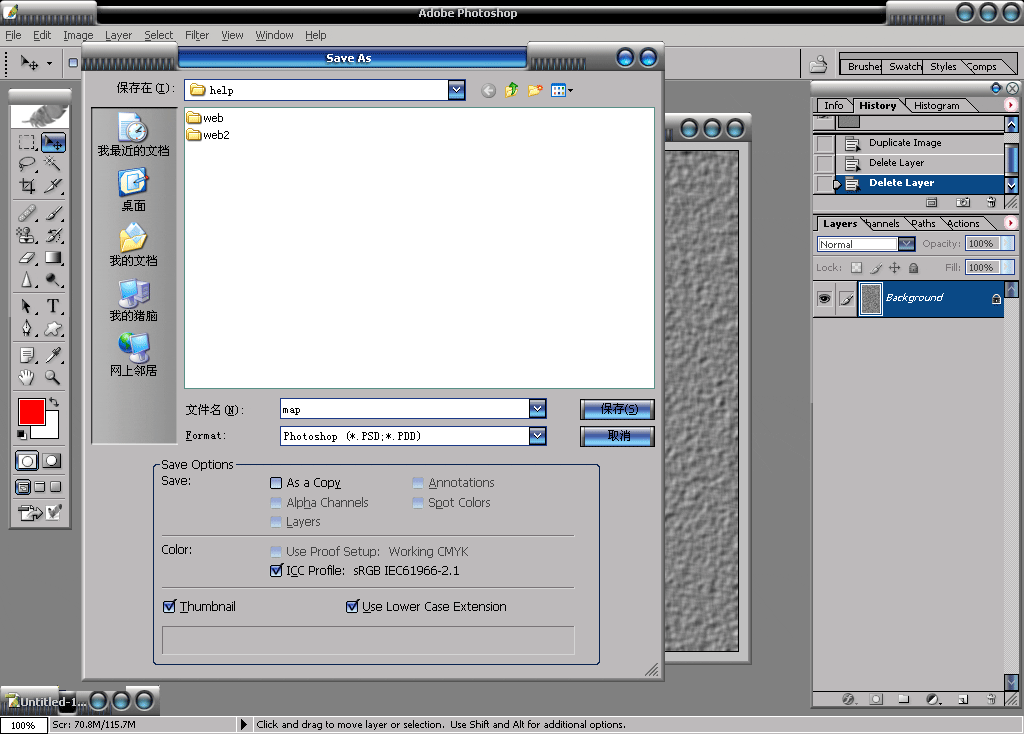The image size is (1024, 734).
Task: Select the Eyedropper tool
Action: click(x=53, y=355)
